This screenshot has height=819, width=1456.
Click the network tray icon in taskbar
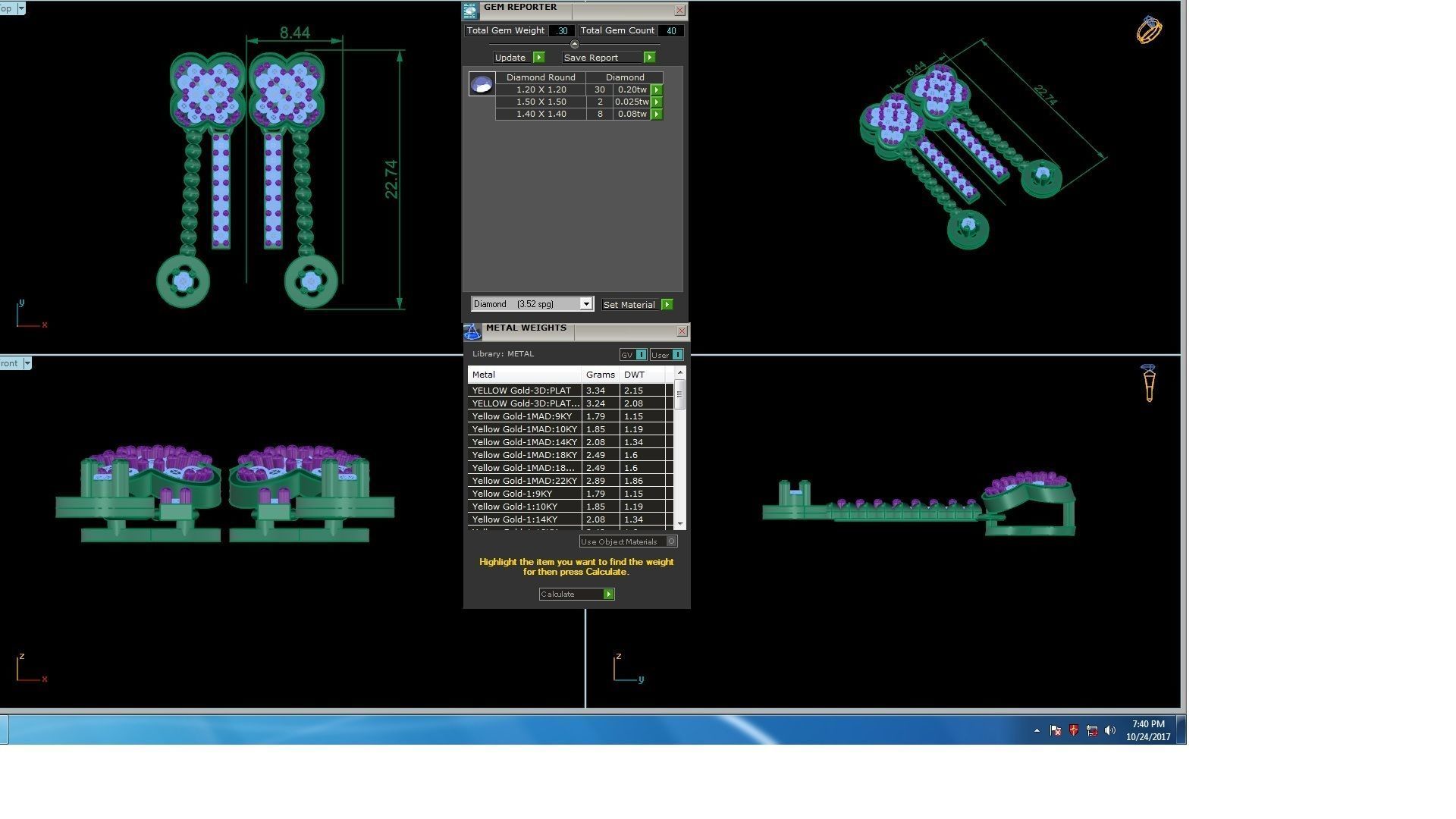(1092, 730)
